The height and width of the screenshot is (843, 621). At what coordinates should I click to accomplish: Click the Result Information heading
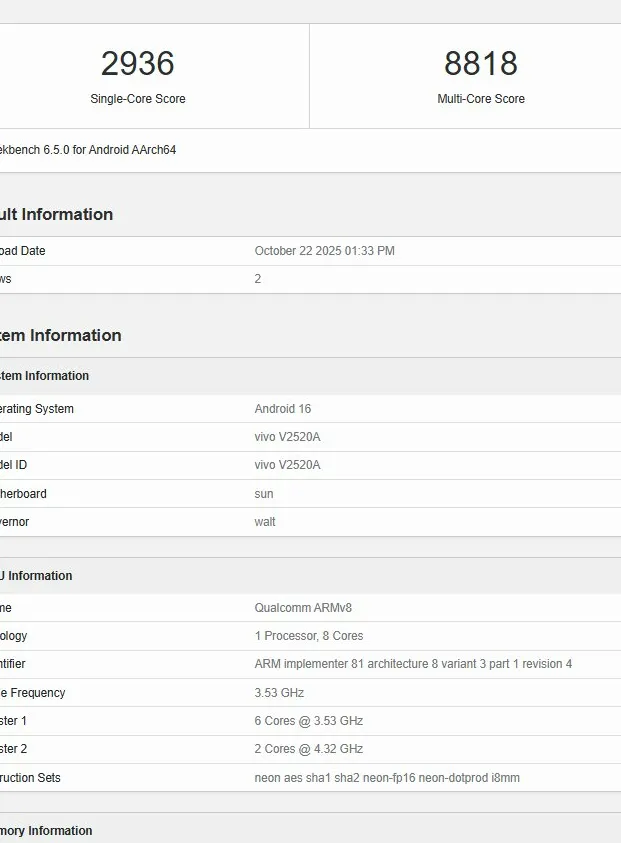(58, 214)
